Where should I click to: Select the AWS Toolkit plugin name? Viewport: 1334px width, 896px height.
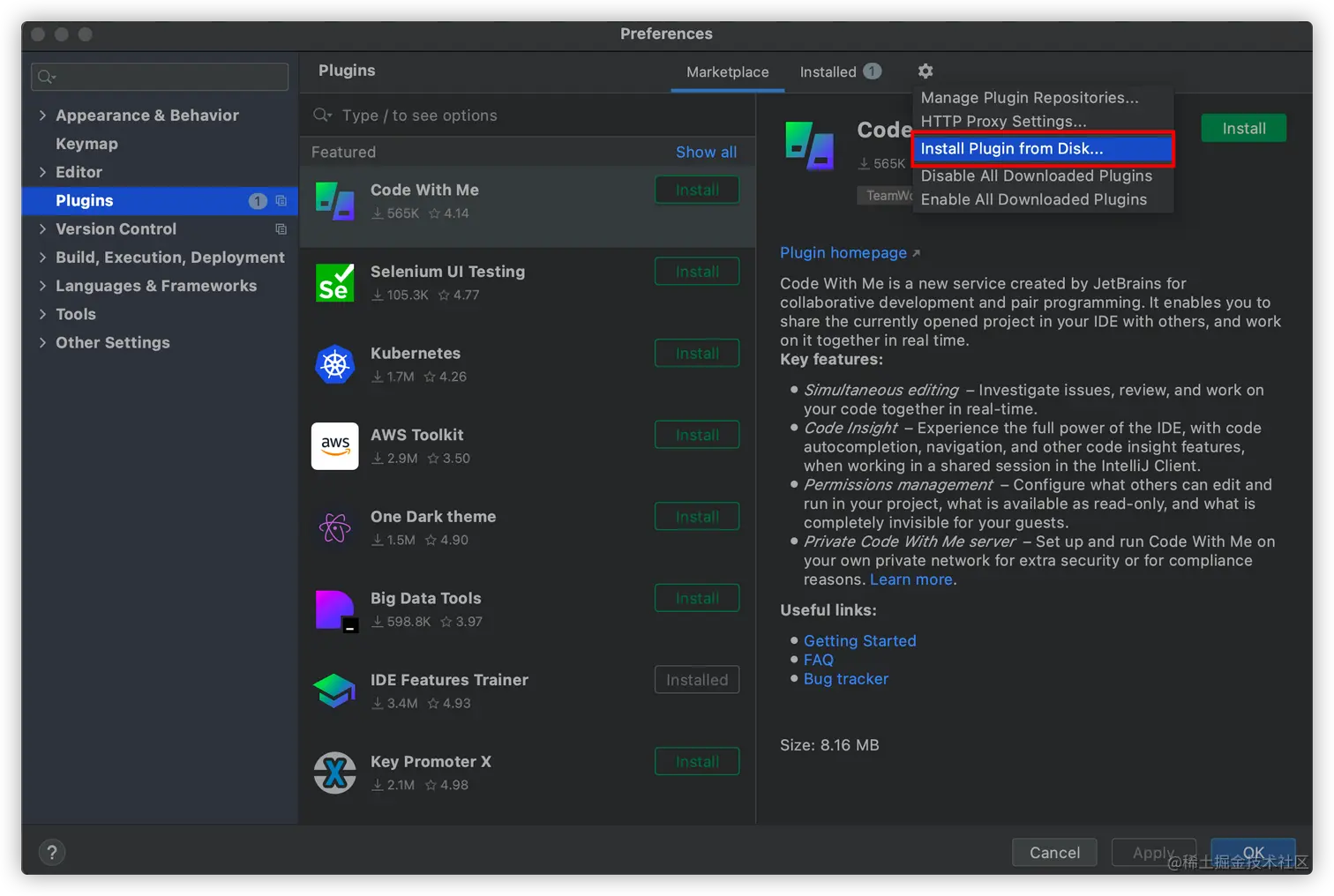coord(416,436)
